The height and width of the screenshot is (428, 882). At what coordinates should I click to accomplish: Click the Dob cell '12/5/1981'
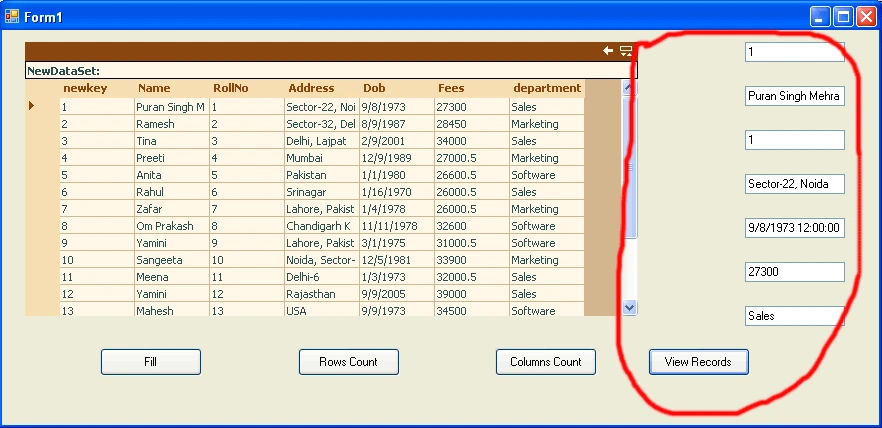[x=397, y=260]
